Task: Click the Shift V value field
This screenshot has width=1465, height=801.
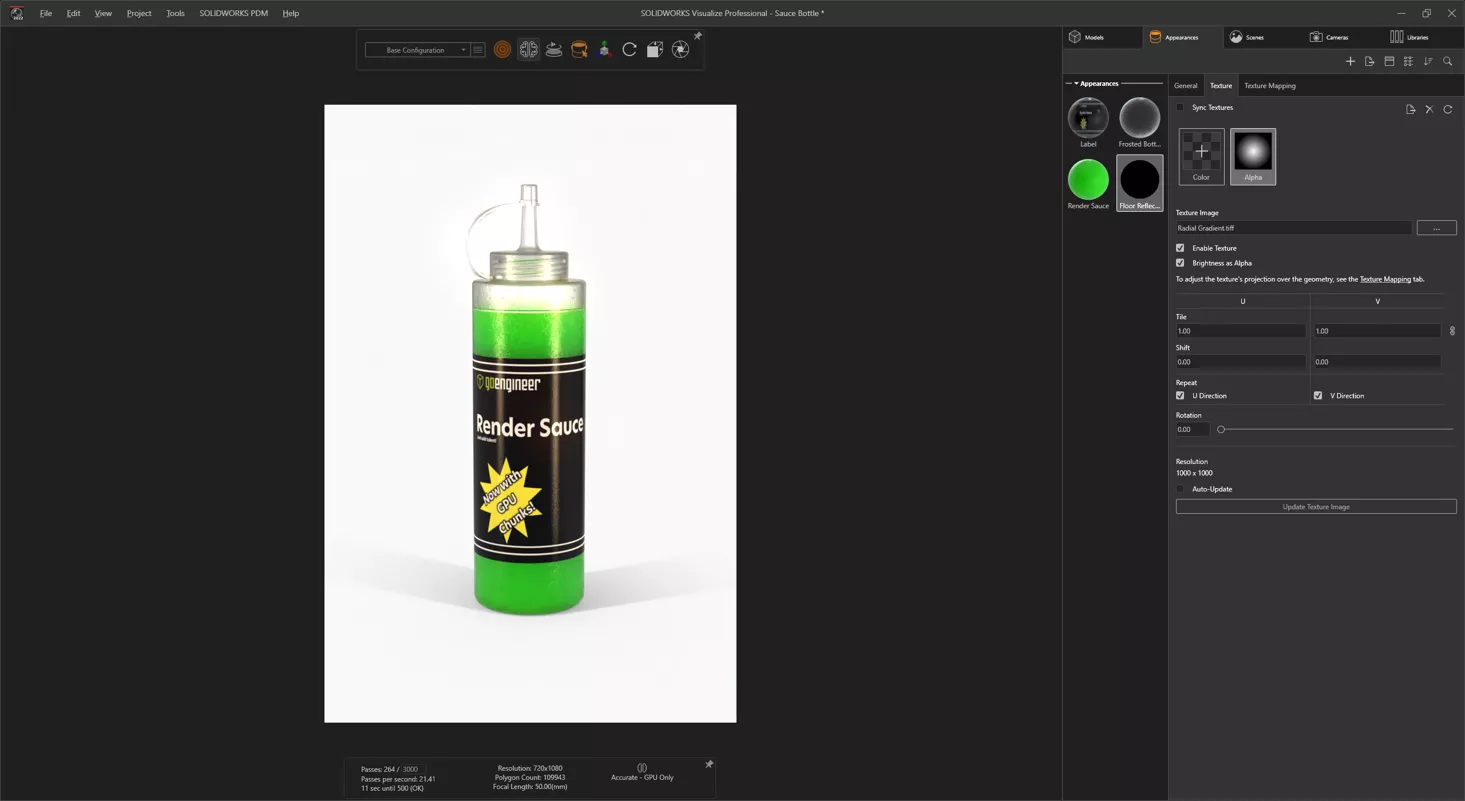Action: point(1377,362)
